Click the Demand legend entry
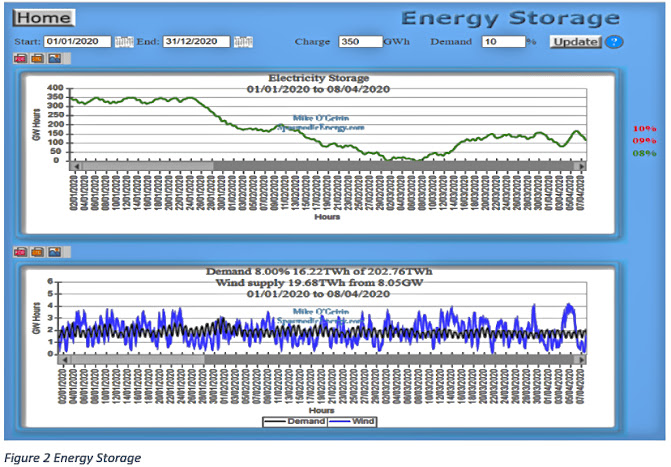The height and width of the screenshot is (467, 671). point(295,422)
